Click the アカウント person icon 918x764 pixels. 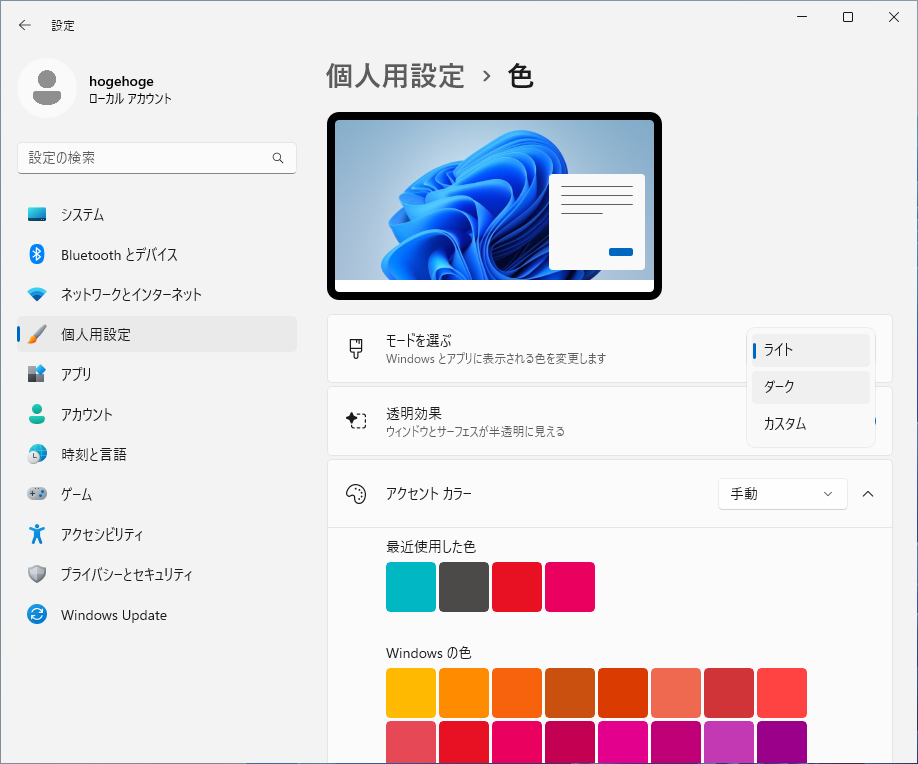point(37,414)
